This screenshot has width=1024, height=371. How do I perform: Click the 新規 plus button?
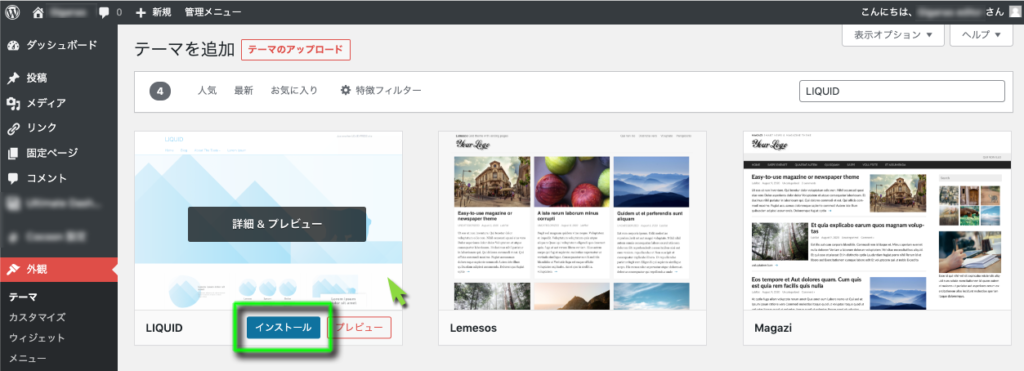point(153,12)
